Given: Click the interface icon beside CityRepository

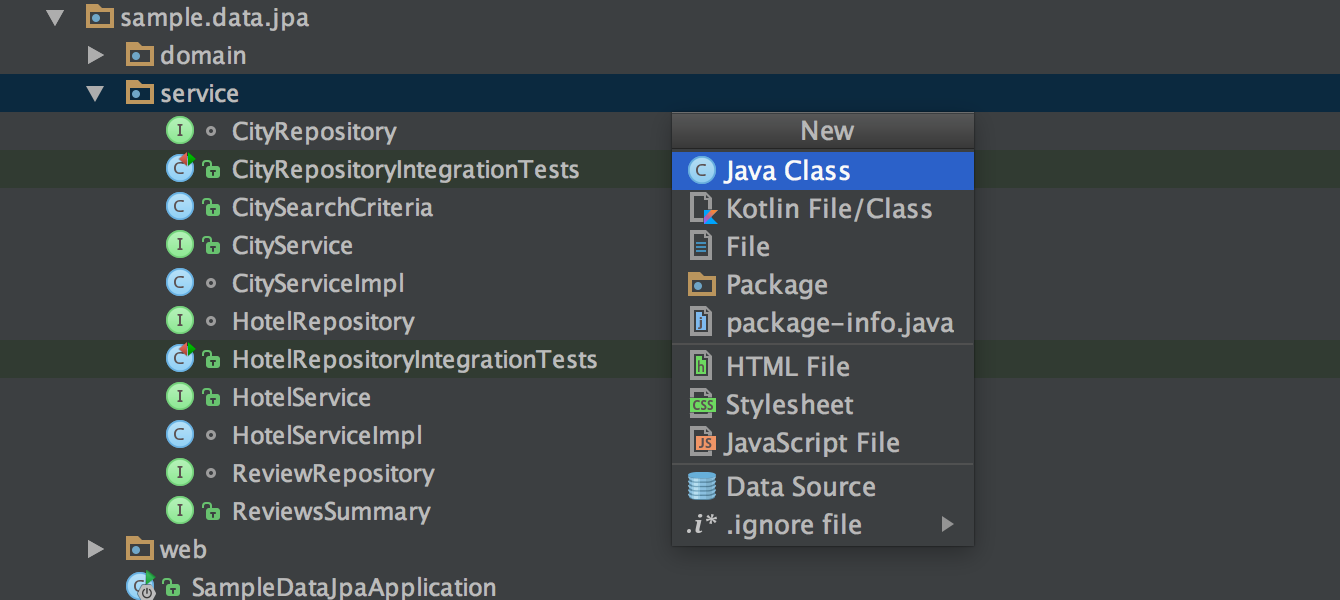Looking at the screenshot, I should [178, 130].
